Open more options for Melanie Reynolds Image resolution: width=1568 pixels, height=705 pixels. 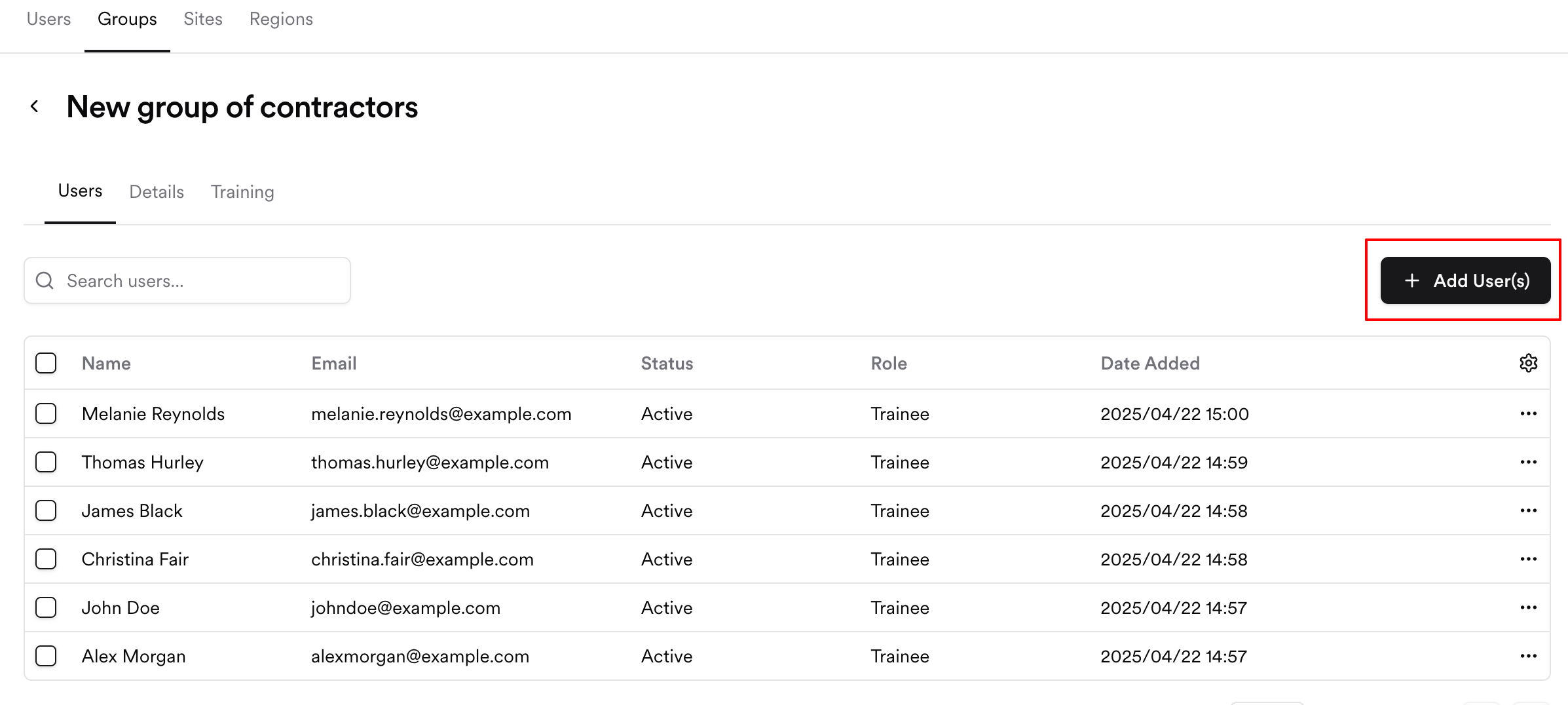[1528, 414]
